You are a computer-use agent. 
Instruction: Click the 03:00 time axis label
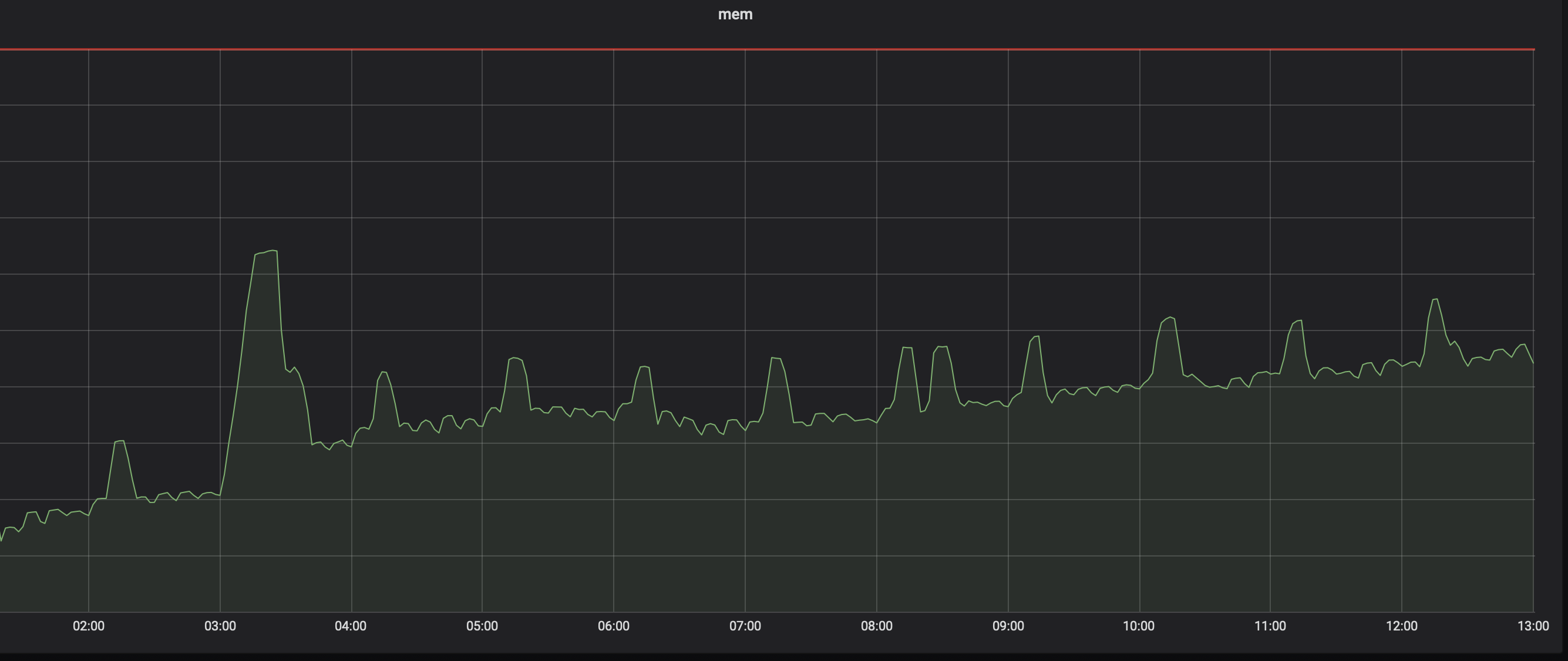220,626
